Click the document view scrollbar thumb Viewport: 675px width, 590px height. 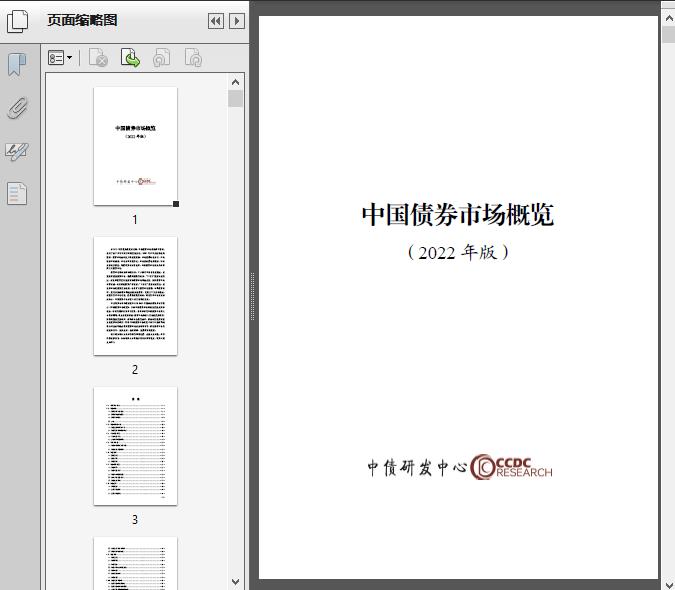(669, 34)
